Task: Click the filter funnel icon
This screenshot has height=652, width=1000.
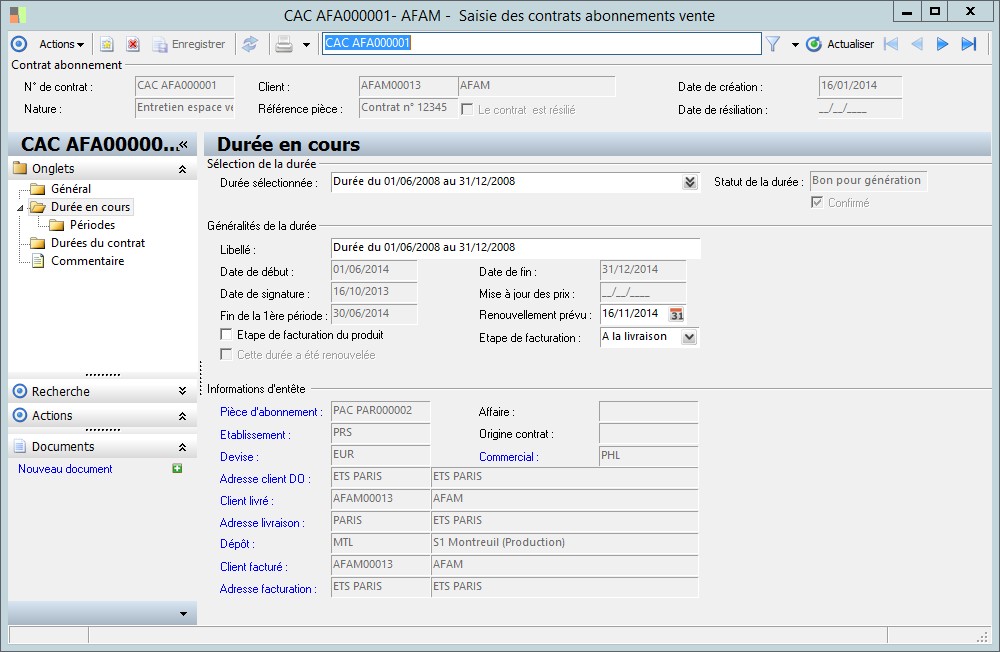Action: pyautogui.click(x=773, y=44)
